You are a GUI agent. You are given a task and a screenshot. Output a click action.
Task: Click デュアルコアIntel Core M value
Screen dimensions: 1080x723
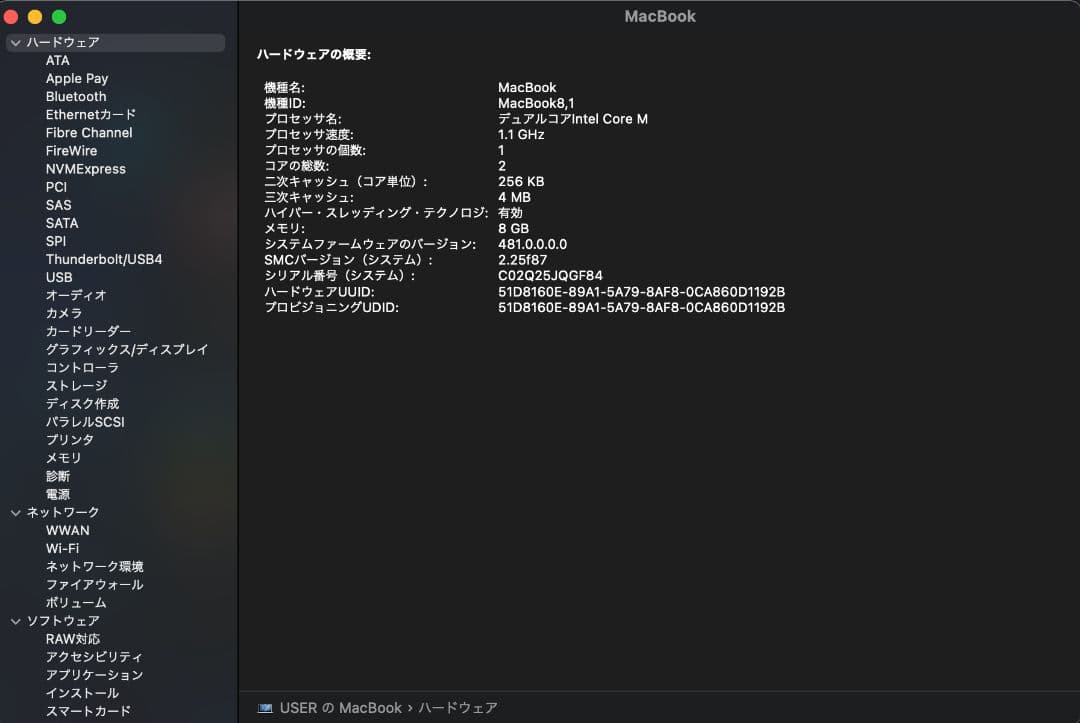click(572, 119)
